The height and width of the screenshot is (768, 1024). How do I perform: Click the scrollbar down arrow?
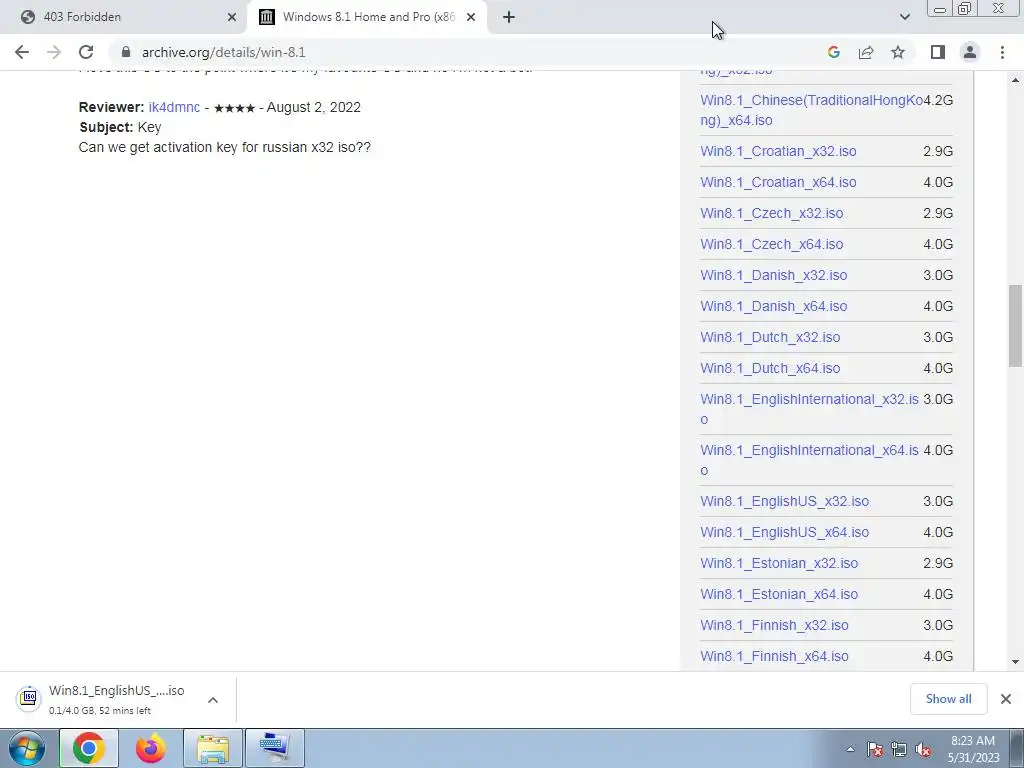1015,662
